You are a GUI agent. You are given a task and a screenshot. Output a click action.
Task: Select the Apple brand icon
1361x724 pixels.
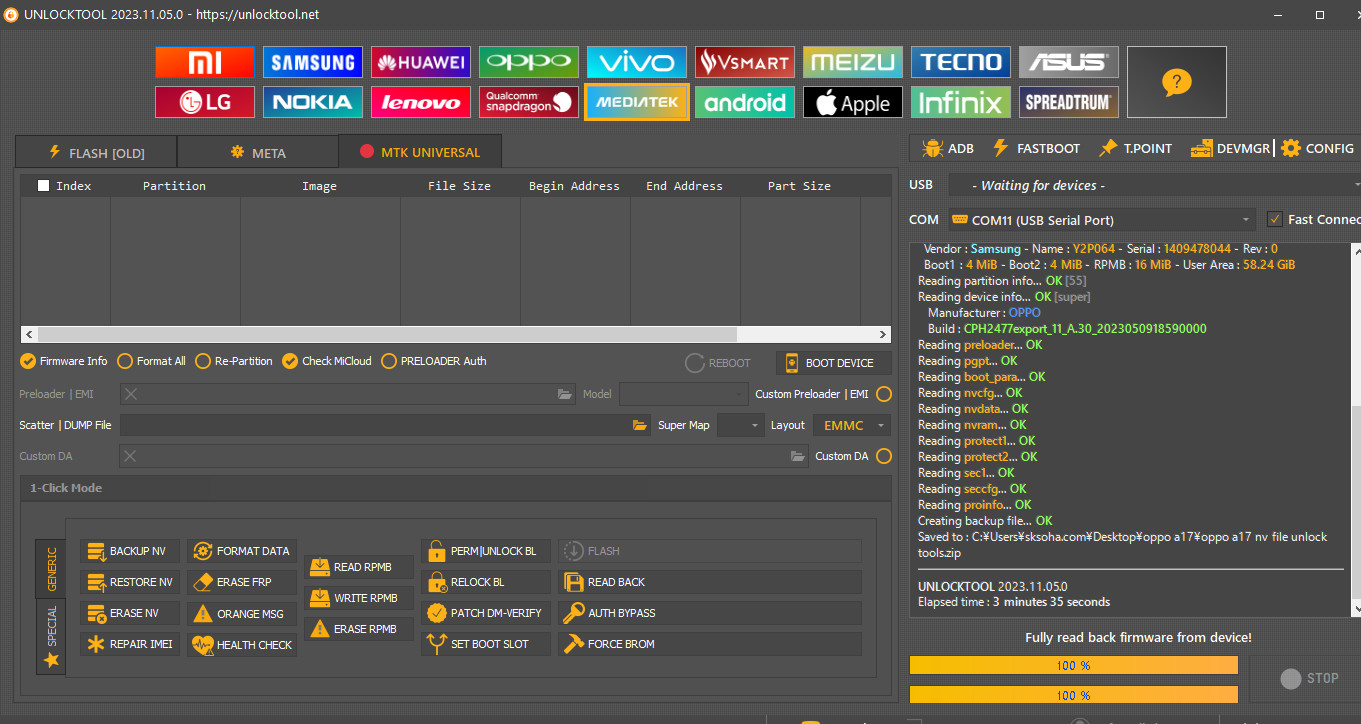[852, 102]
